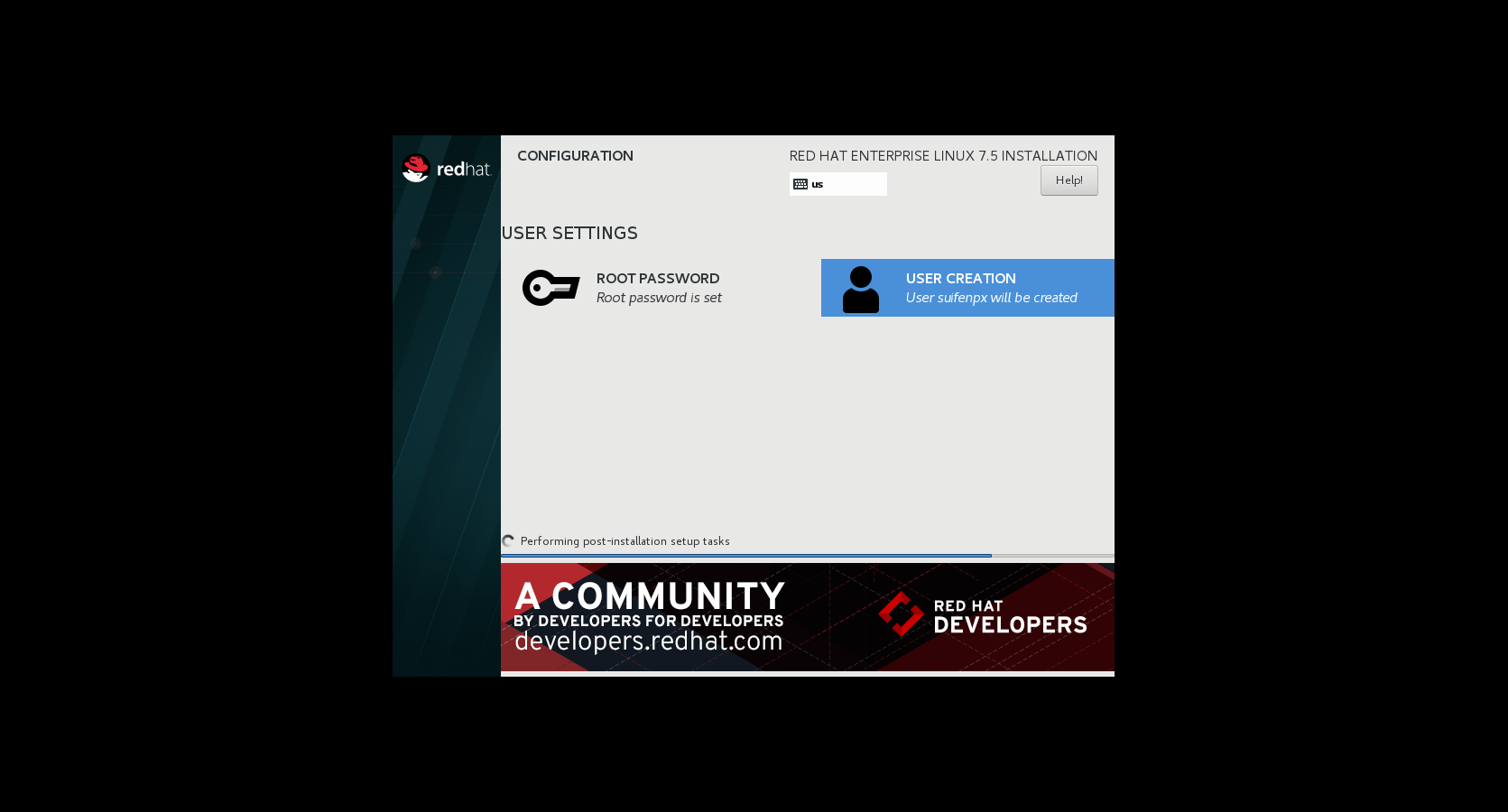Select the us keyboard layout indicator

(837, 184)
